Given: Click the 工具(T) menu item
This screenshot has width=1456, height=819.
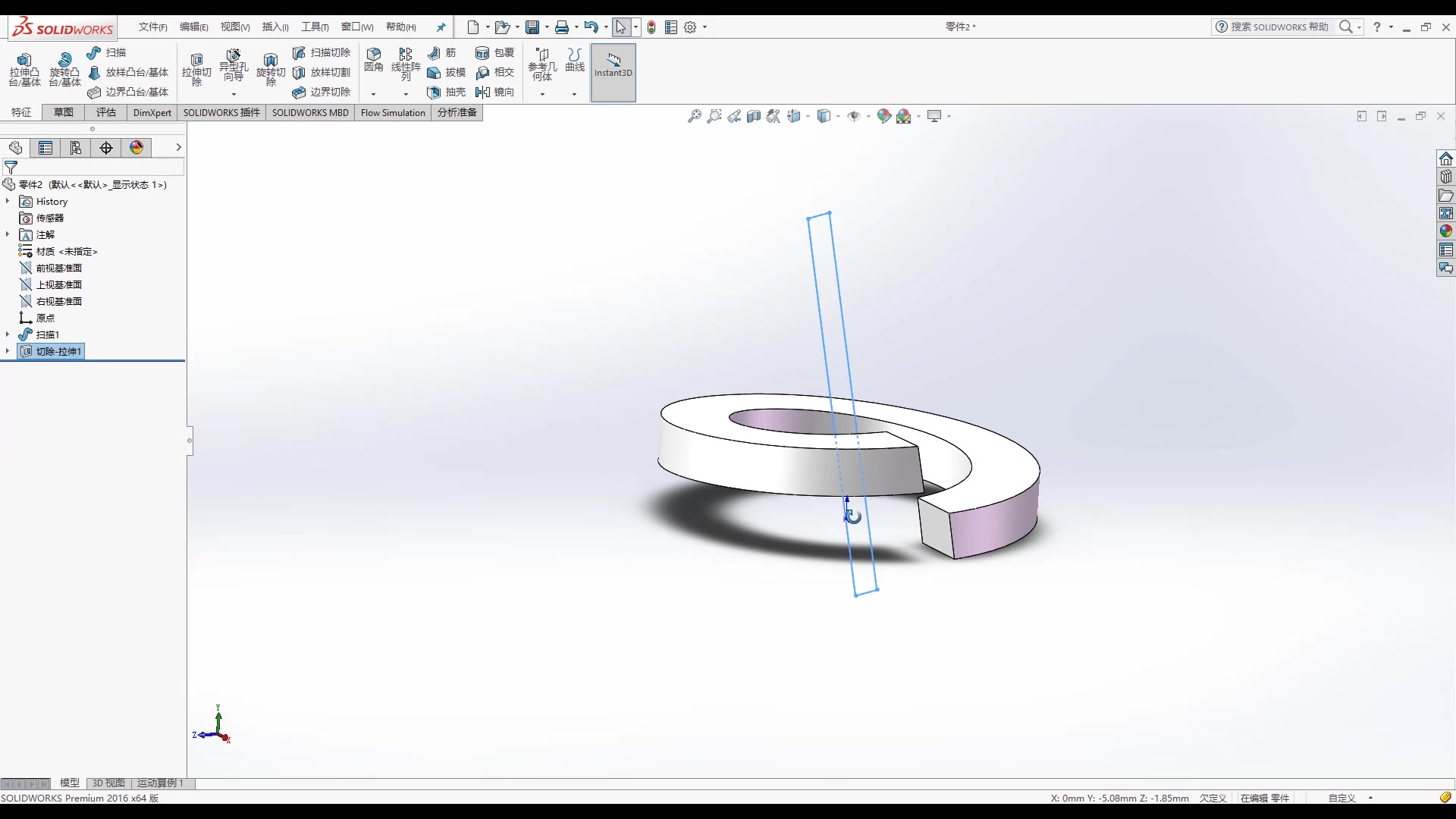Looking at the screenshot, I should coord(316,27).
